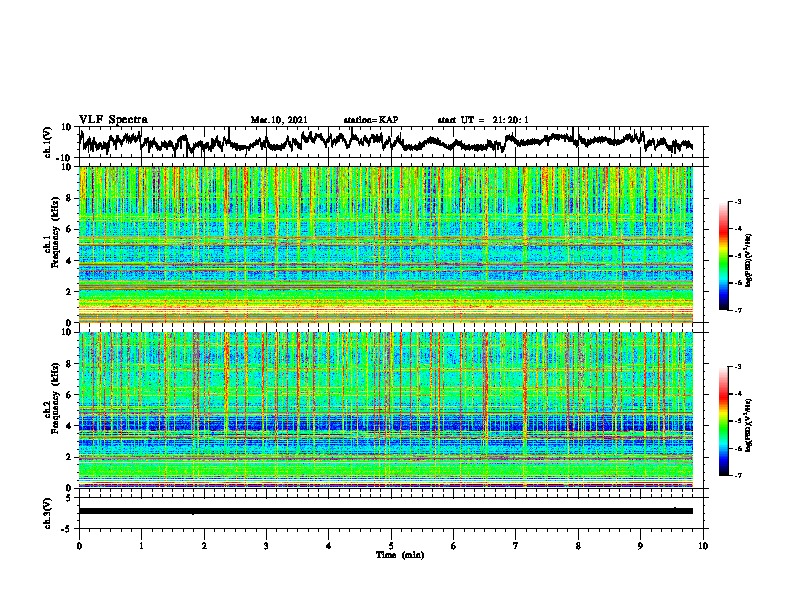792x612 pixels.
Task: Click the "9" minute tick on time axis
Action: pyautogui.click(x=640, y=546)
